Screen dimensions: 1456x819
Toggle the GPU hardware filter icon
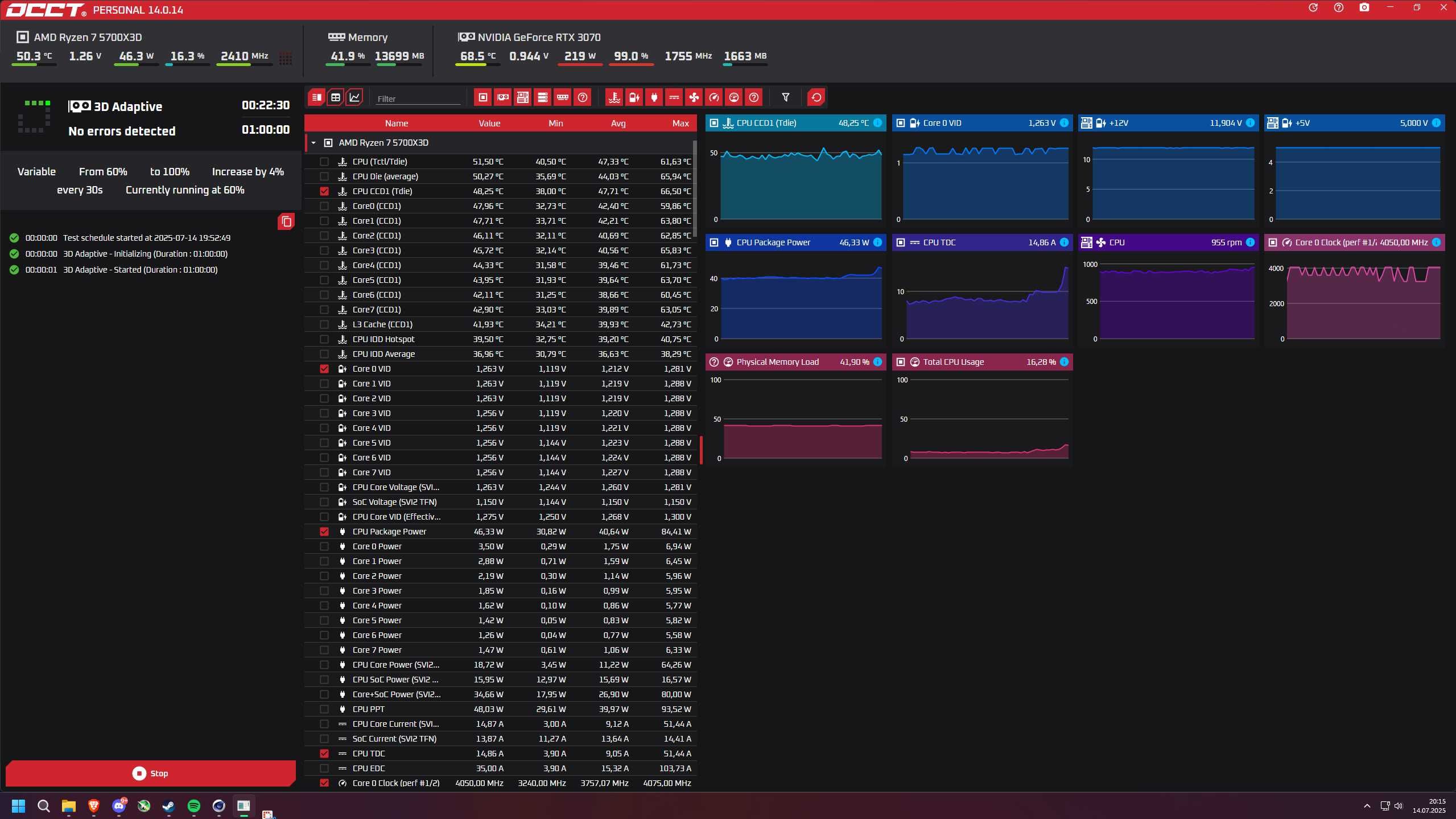point(503,97)
